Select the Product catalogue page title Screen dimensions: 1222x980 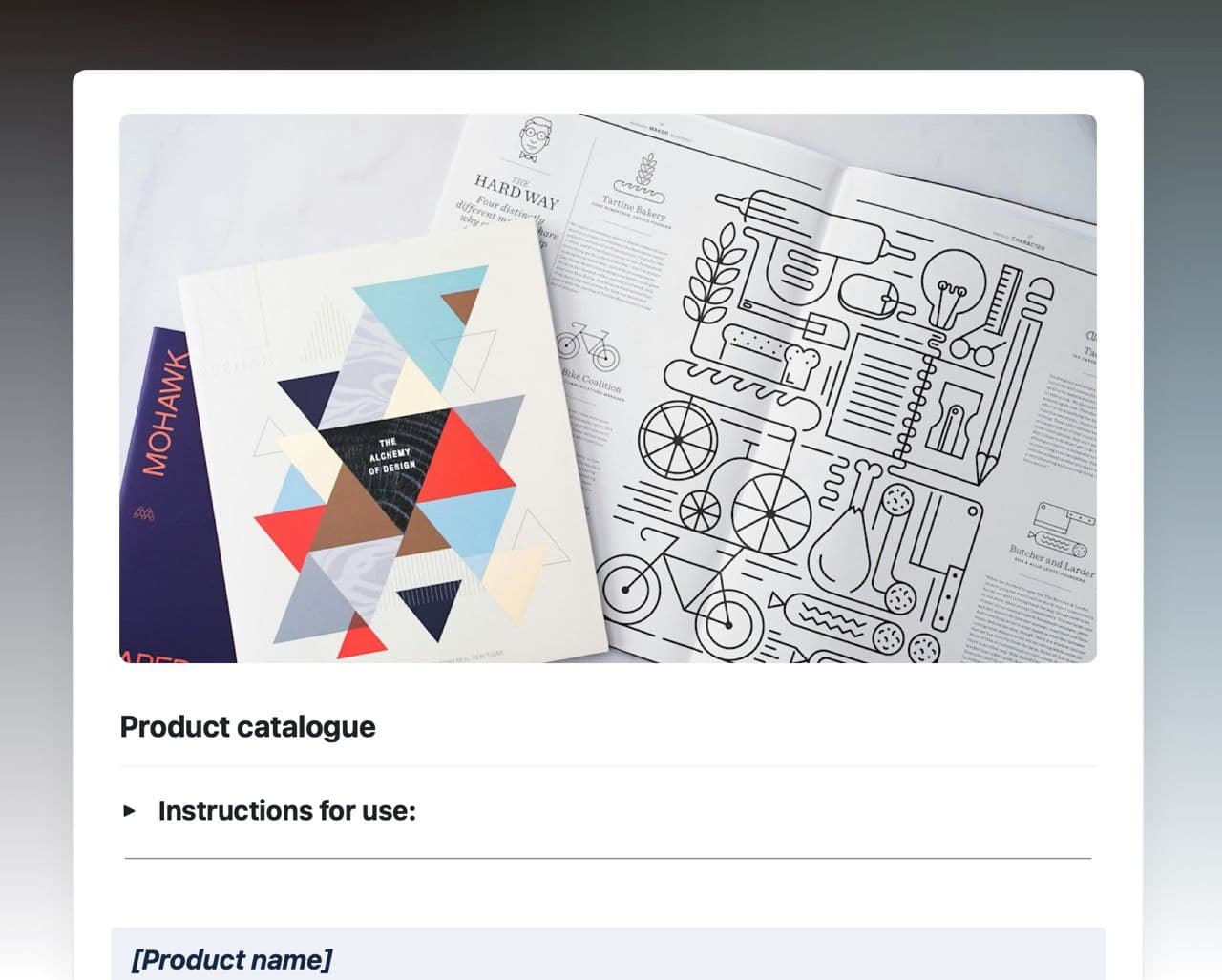coord(247,727)
